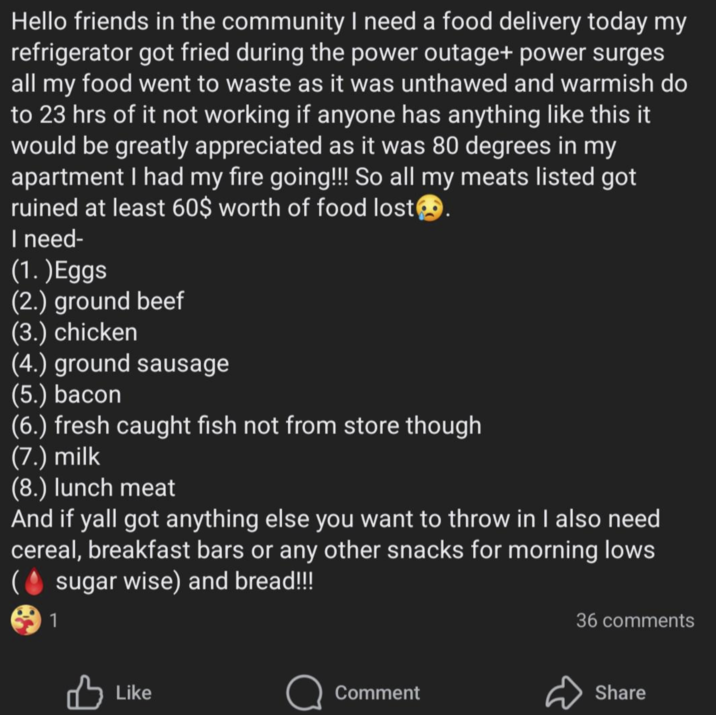View who reacted via the "1" count
The height and width of the screenshot is (715, 716).
[x=54, y=621]
